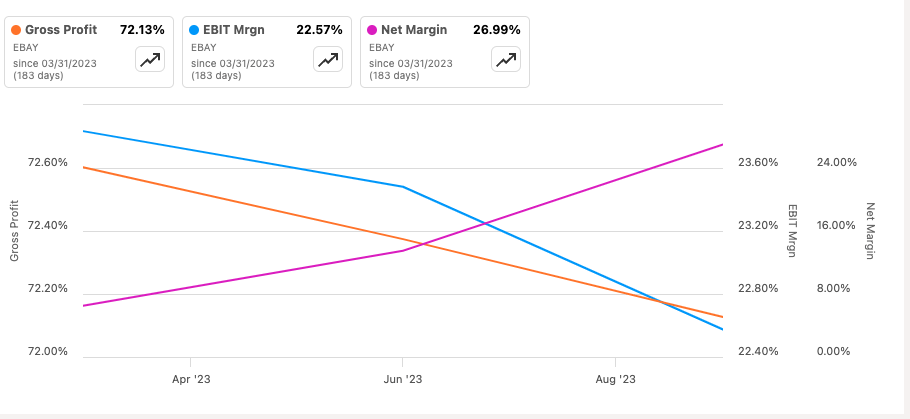Click the blue EBIT Mrgn legend dot
This screenshot has width=910, height=419.
(x=194, y=30)
